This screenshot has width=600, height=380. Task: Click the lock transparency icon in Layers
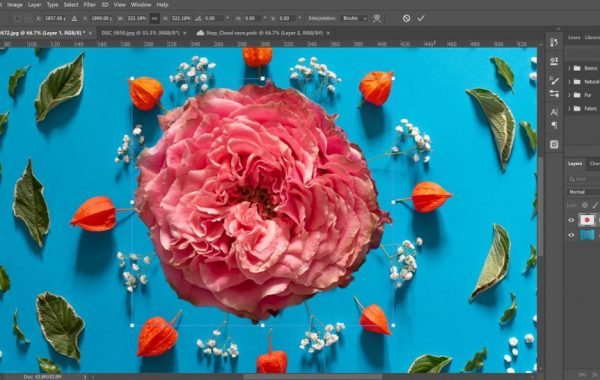pos(585,205)
